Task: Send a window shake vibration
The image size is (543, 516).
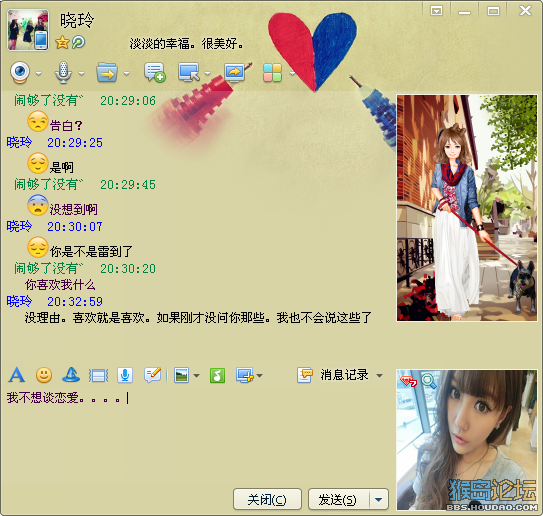Action: [99, 375]
